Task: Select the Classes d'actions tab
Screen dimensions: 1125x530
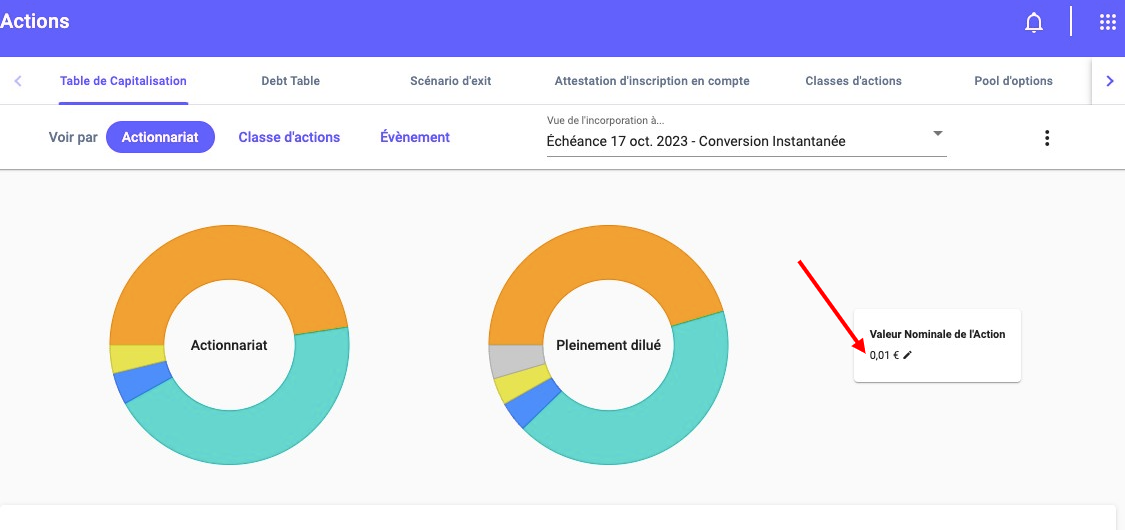Action: [853, 81]
